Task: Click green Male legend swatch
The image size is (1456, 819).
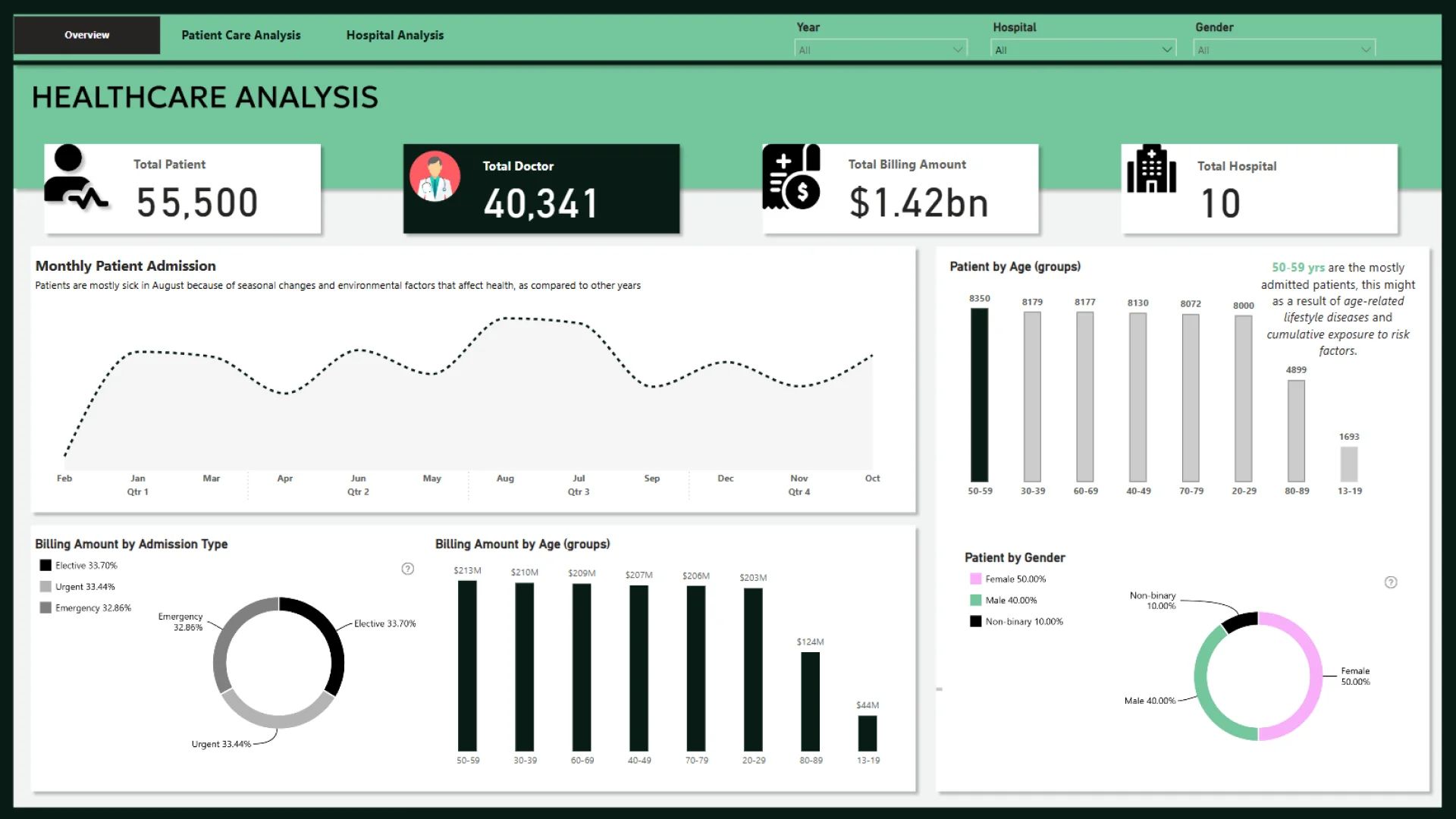Action: [x=975, y=600]
